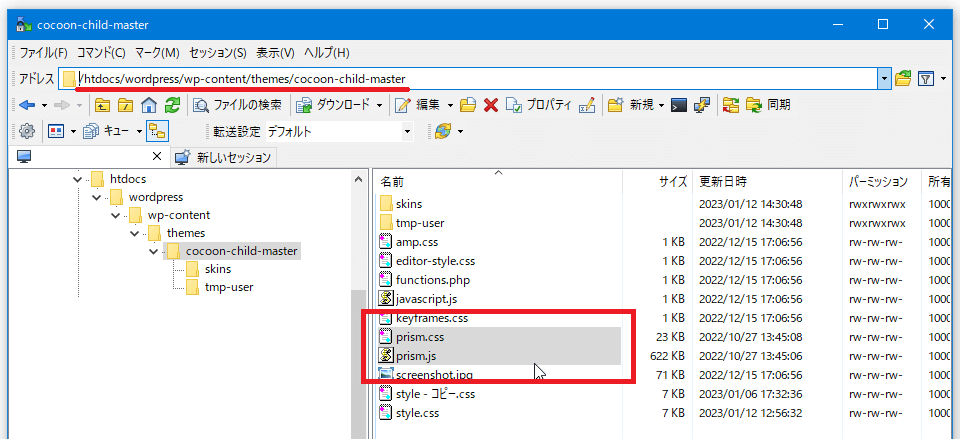960x439 pixels.
Task: Click the back navigation arrow
Action: coord(26,105)
